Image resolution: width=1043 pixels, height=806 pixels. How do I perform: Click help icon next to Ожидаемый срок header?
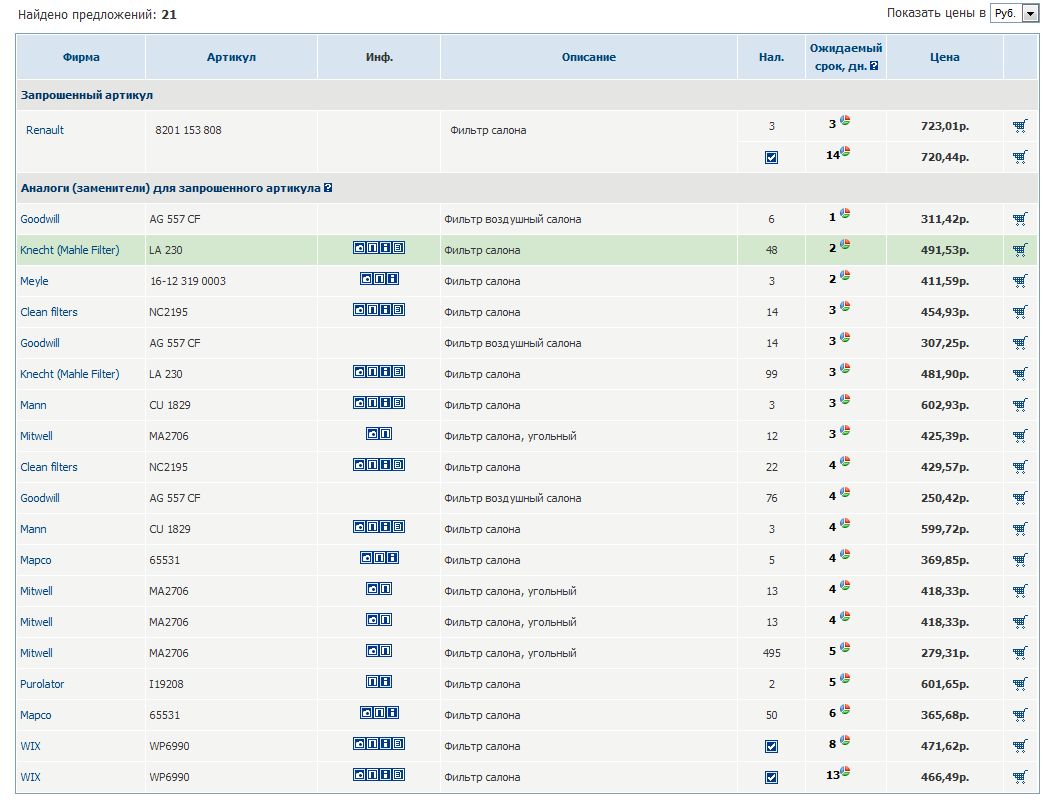(x=874, y=66)
